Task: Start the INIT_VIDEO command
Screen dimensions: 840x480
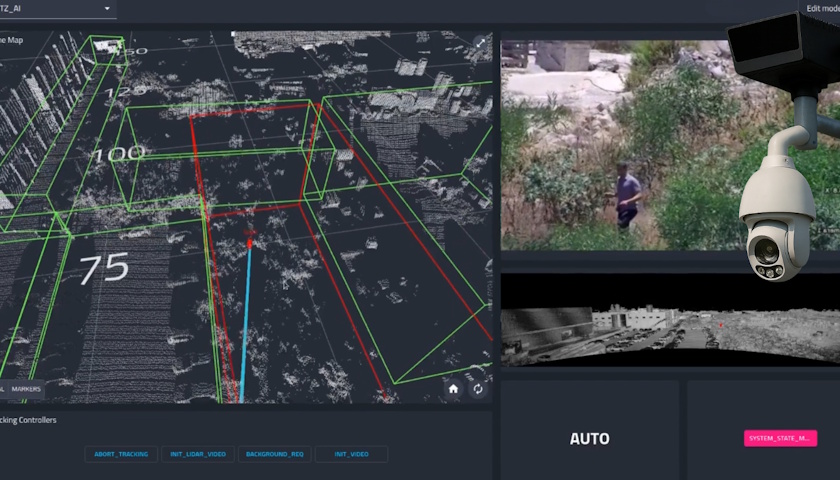Action: click(351, 454)
